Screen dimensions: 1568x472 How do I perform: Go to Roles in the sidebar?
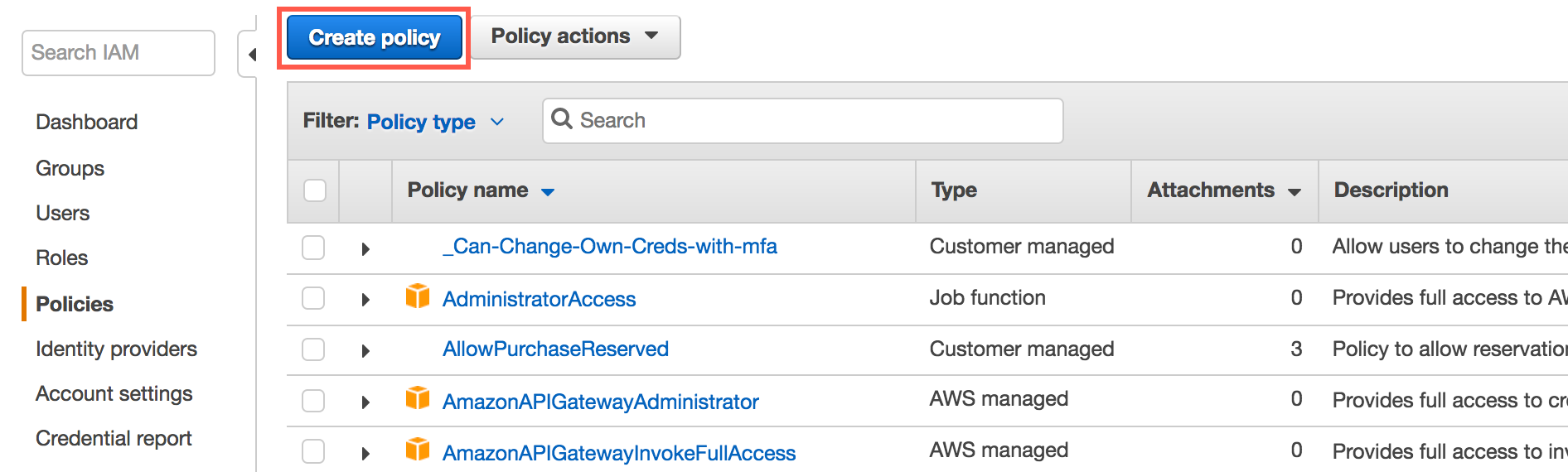pos(62,258)
